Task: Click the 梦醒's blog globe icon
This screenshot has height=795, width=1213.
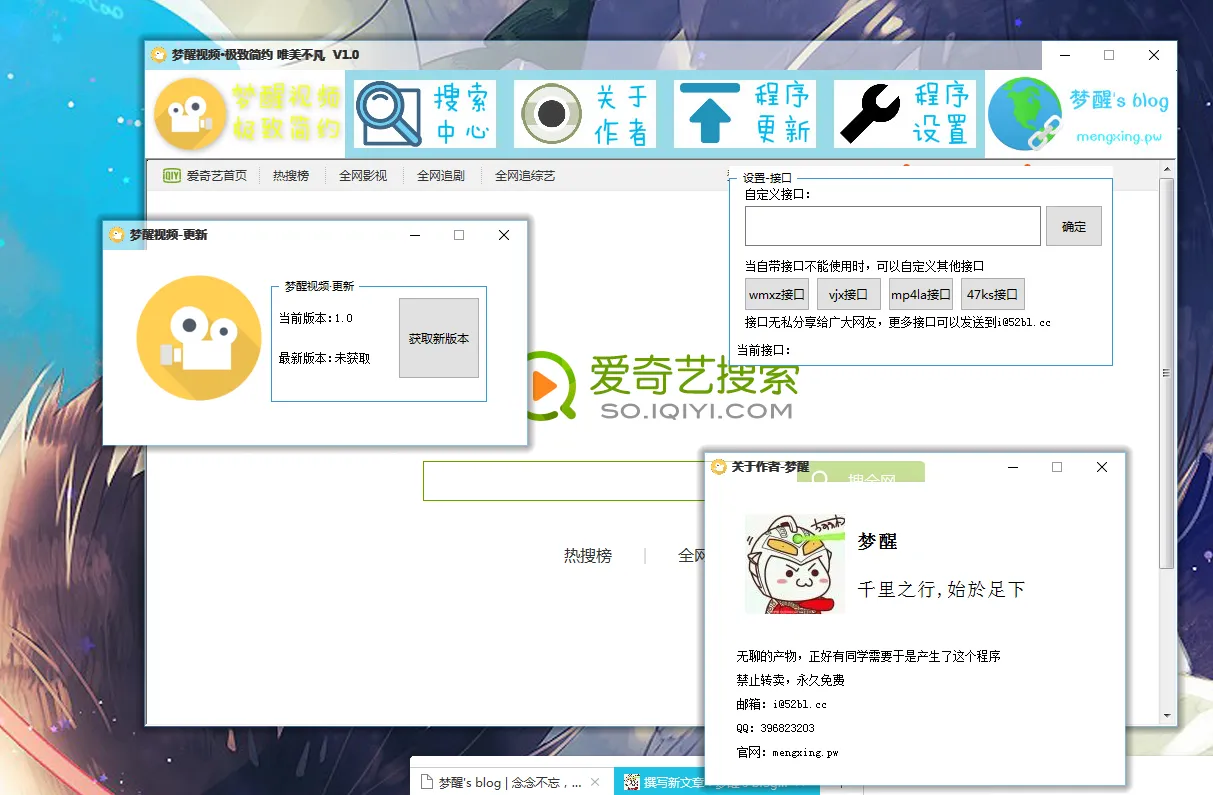Action: 1024,114
